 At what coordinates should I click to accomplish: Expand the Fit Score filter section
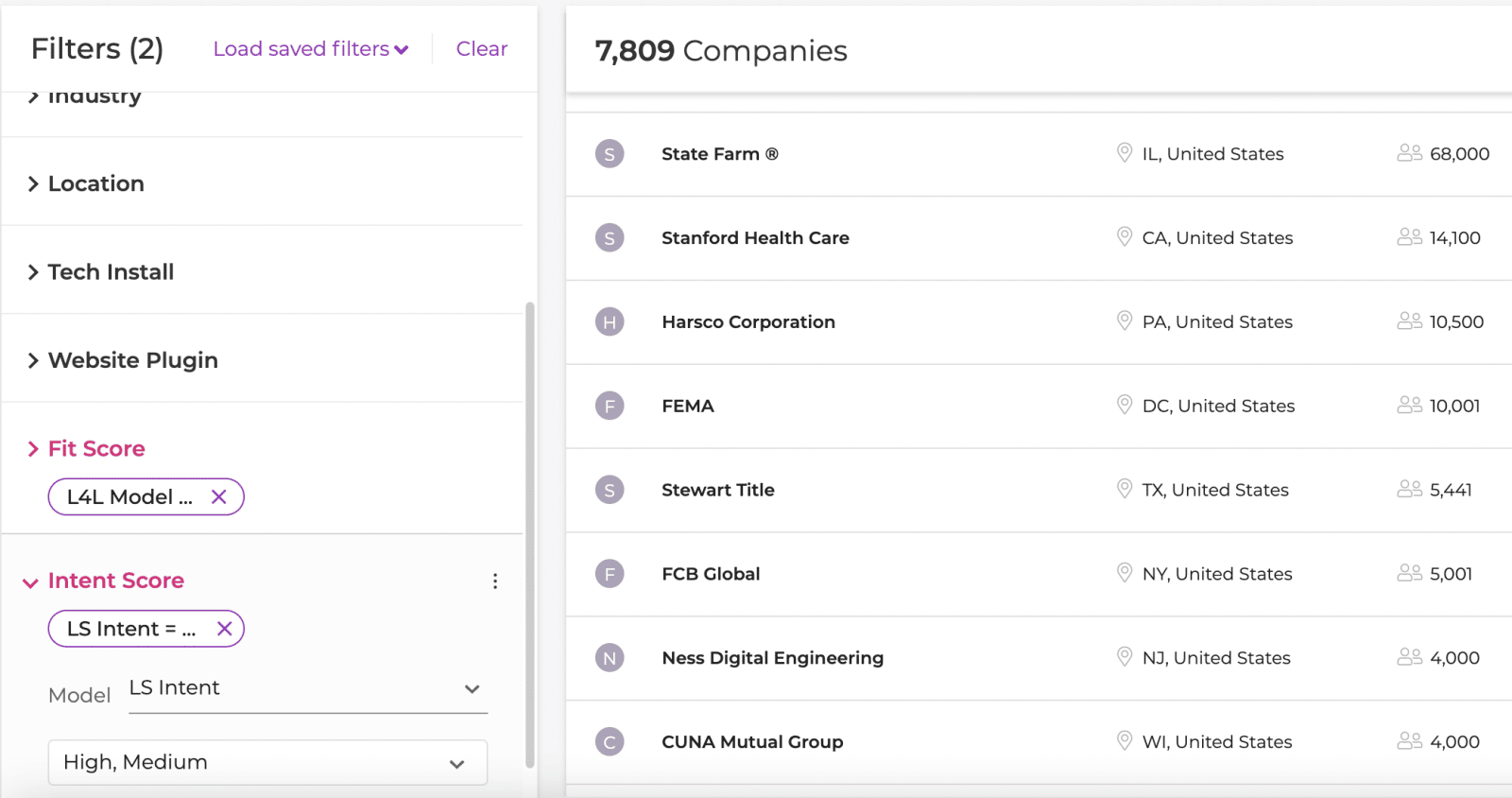point(86,448)
